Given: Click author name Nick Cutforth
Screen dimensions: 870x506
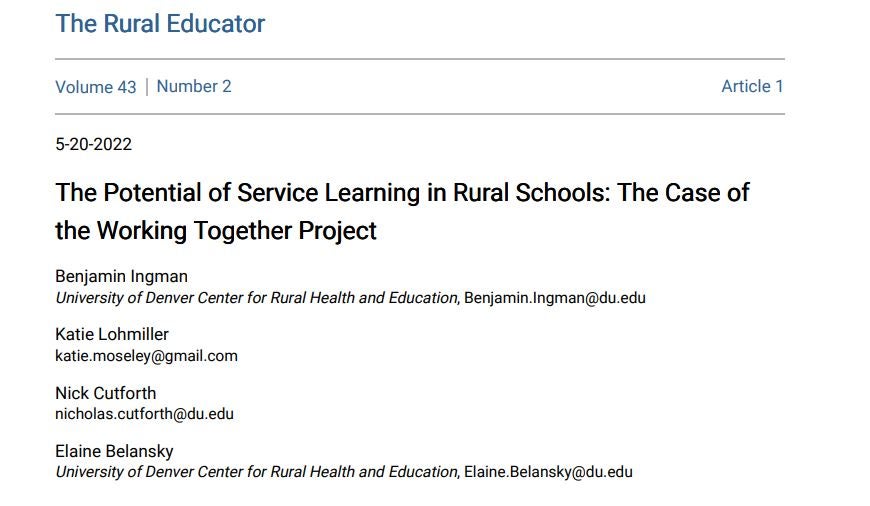Looking at the screenshot, I should coord(105,393).
